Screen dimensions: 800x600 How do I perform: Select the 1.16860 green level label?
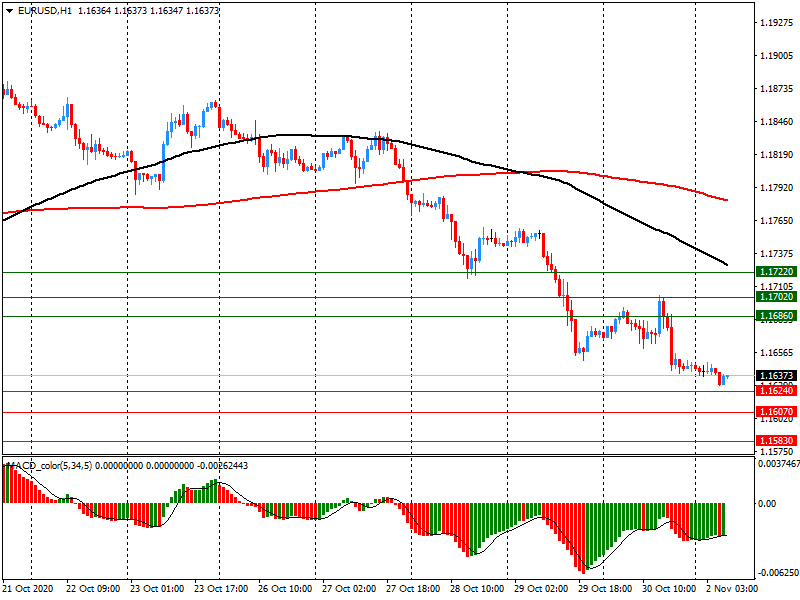pos(776,316)
